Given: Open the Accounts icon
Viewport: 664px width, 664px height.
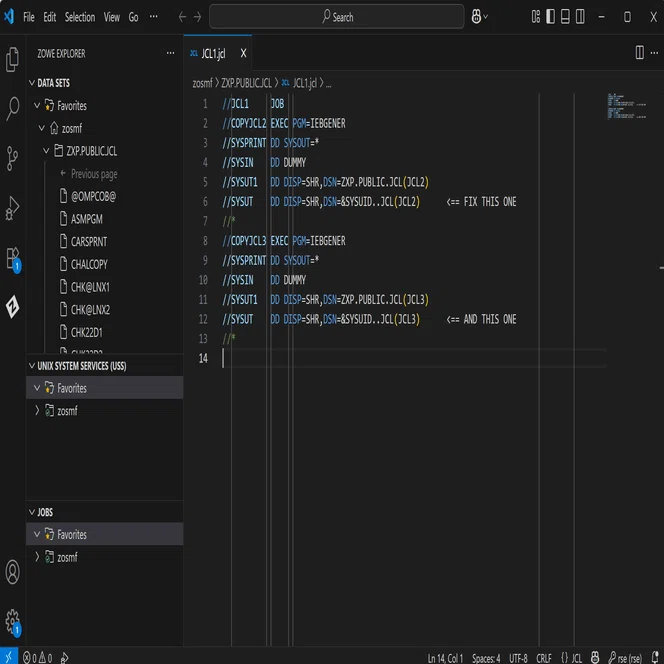Looking at the screenshot, I should click(x=12, y=572).
